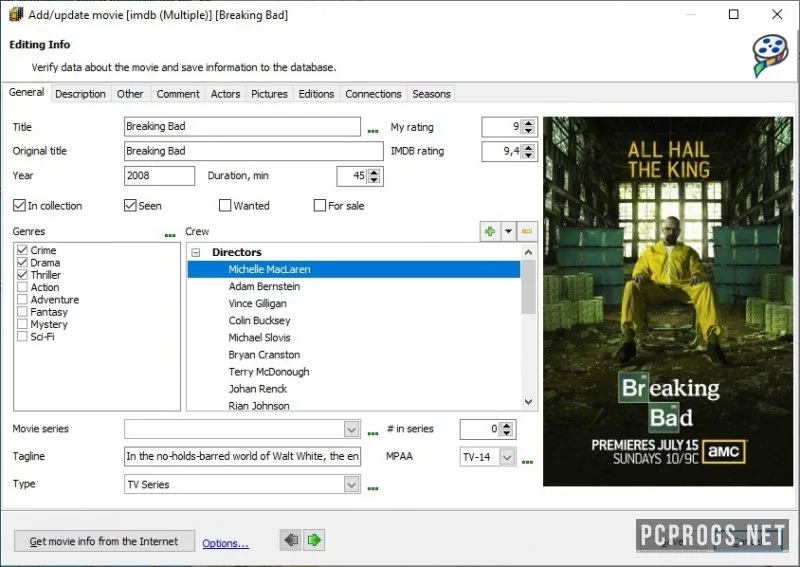Click crew list scroll down arrow
This screenshot has height=567, width=800.
pos(529,402)
